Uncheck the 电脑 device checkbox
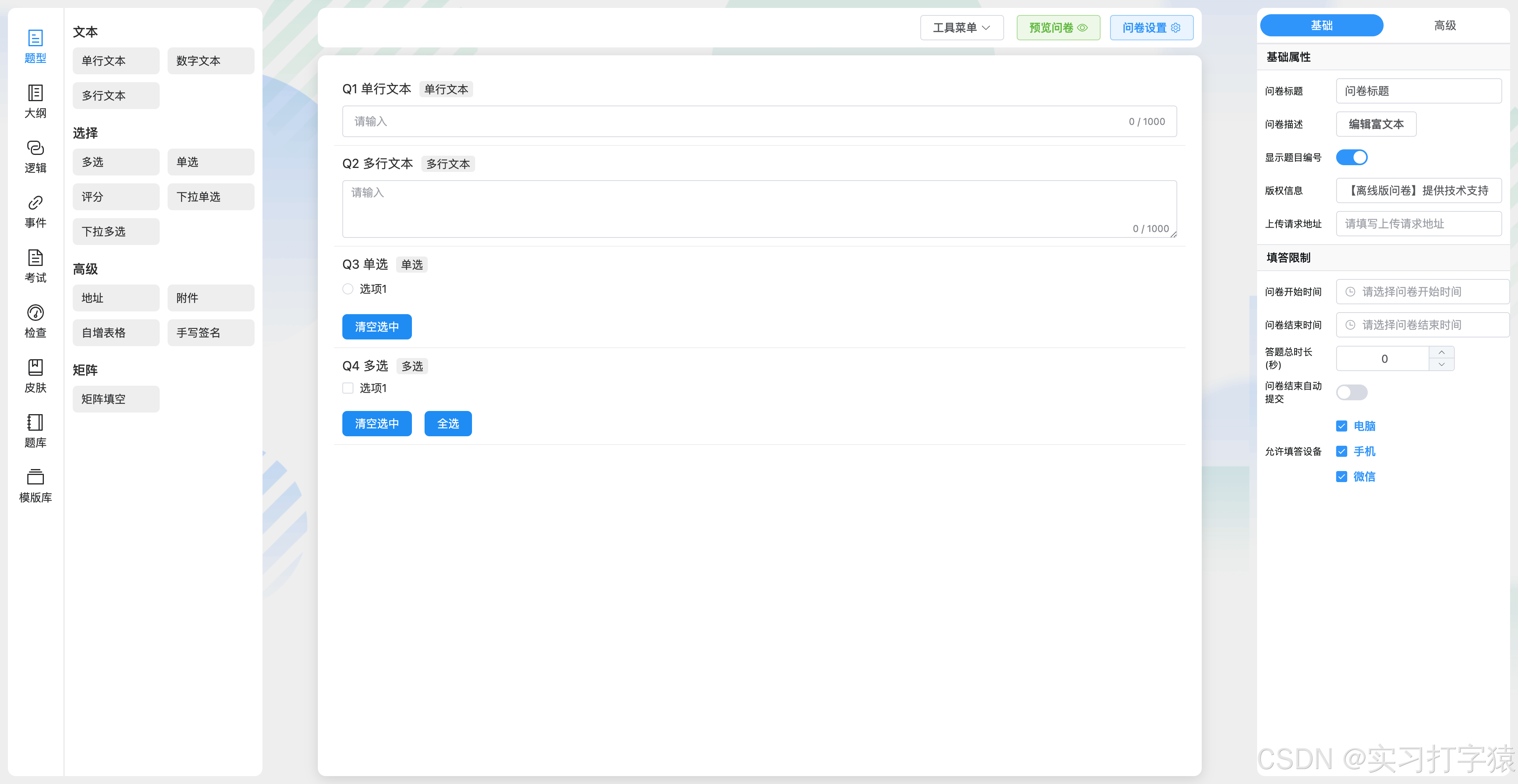1518x784 pixels. click(x=1341, y=426)
